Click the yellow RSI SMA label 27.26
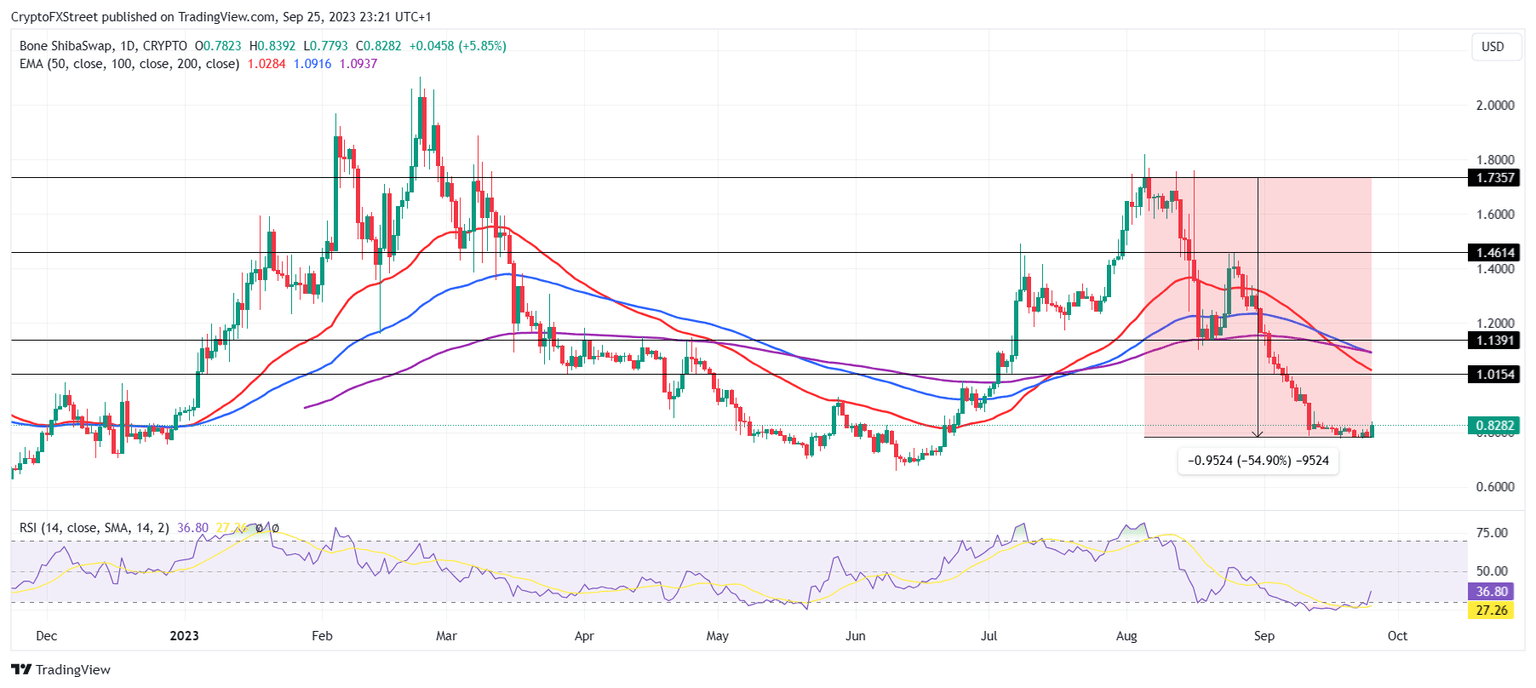The image size is (1536, 688). point(1491,608)
